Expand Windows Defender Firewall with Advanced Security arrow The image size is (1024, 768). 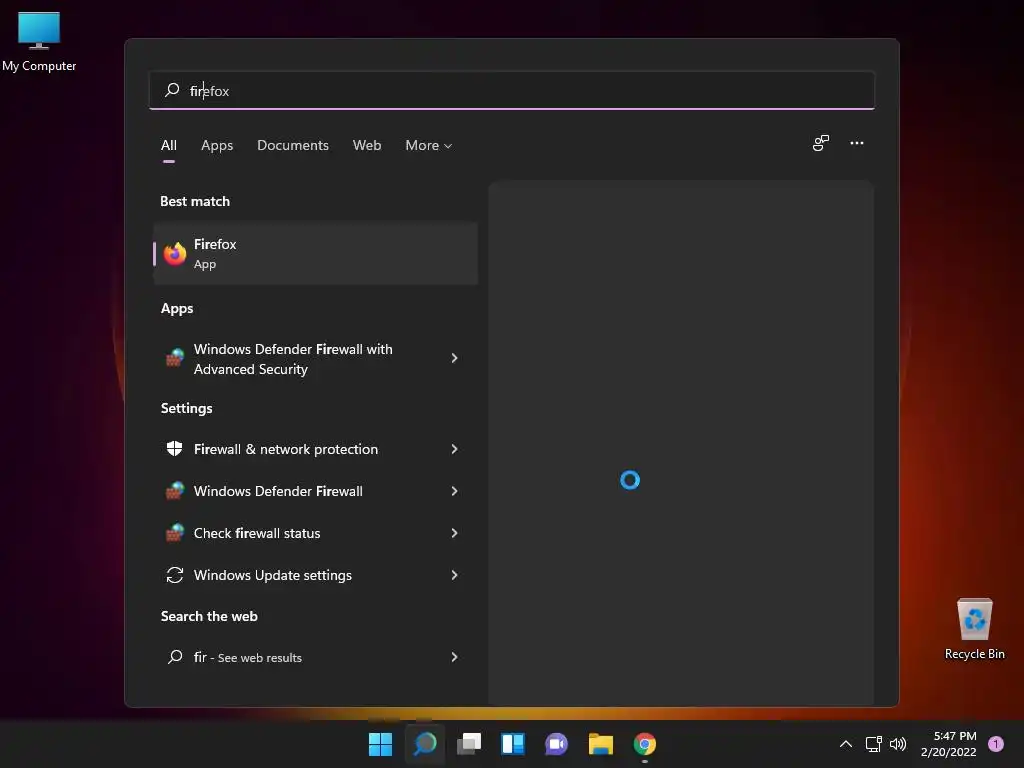(455, 358)
